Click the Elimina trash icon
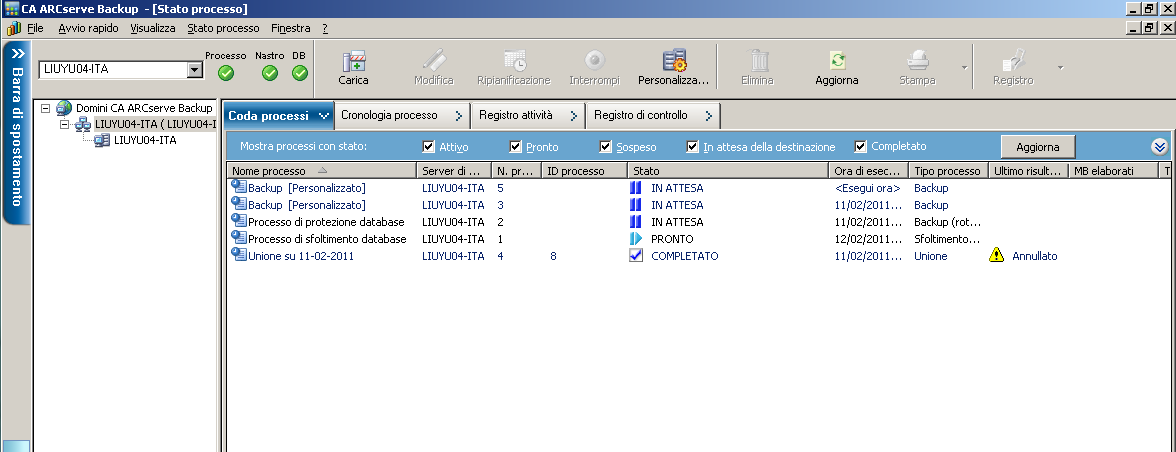The image size is (1176, 452). coord(758,61)
